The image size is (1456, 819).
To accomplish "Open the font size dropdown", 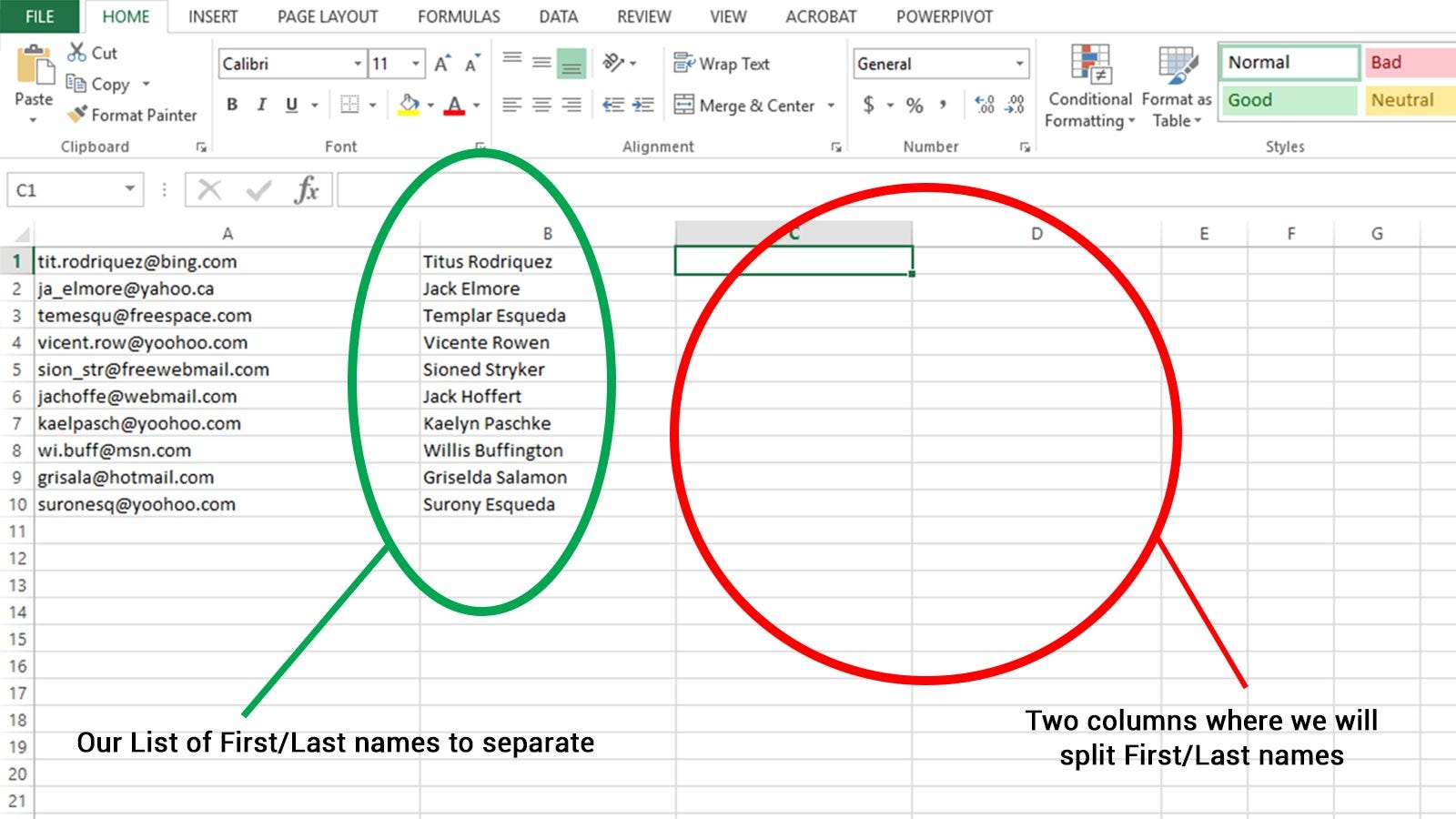I will (416, 64).
